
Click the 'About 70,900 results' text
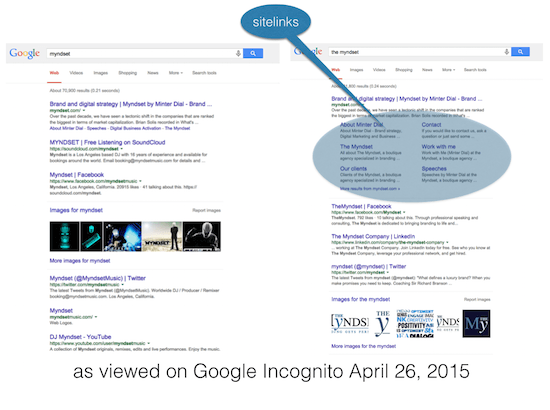tap(85, 90)
